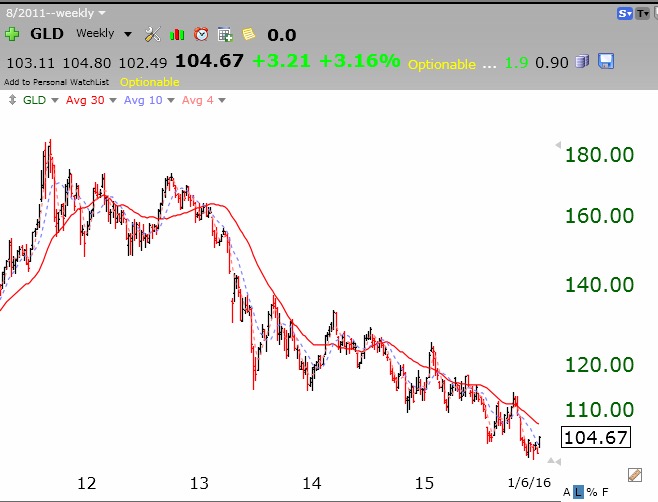Click the GLD ticker symbol in header
The width and height of the screenshot is (658, 502).
click(47, 34)
